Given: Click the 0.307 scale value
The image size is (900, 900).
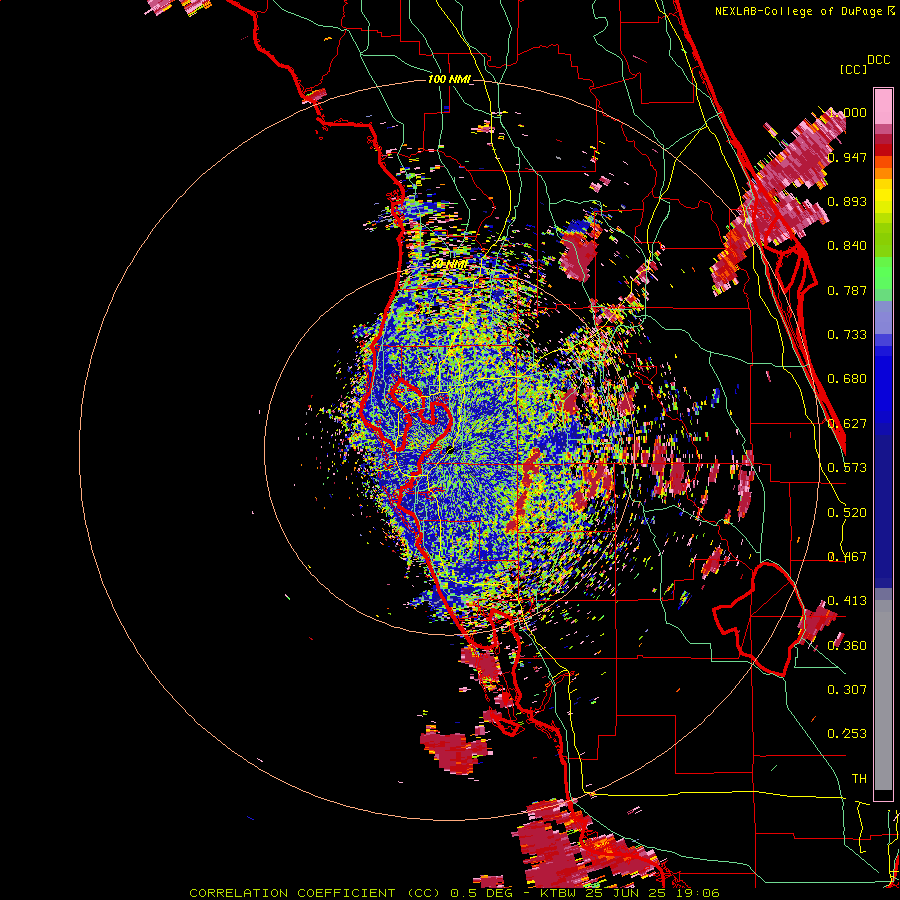Looking at the screenshot, I should [847, 690].
